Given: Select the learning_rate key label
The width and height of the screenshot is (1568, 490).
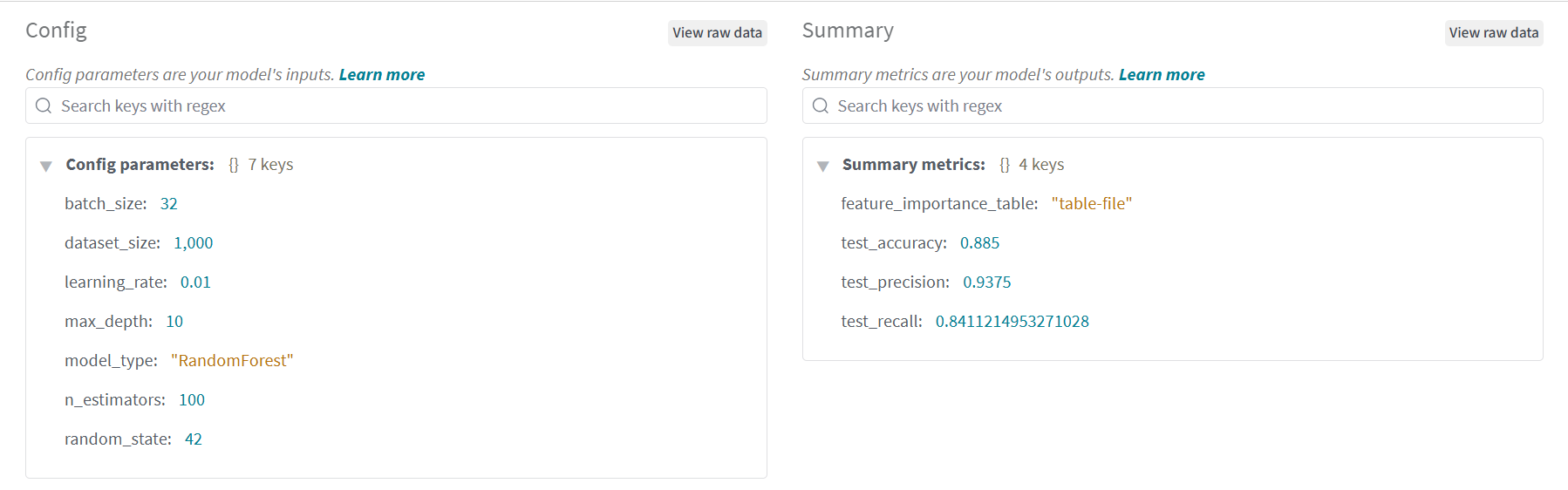Looking at the screenshot, I should coord(115,282).
